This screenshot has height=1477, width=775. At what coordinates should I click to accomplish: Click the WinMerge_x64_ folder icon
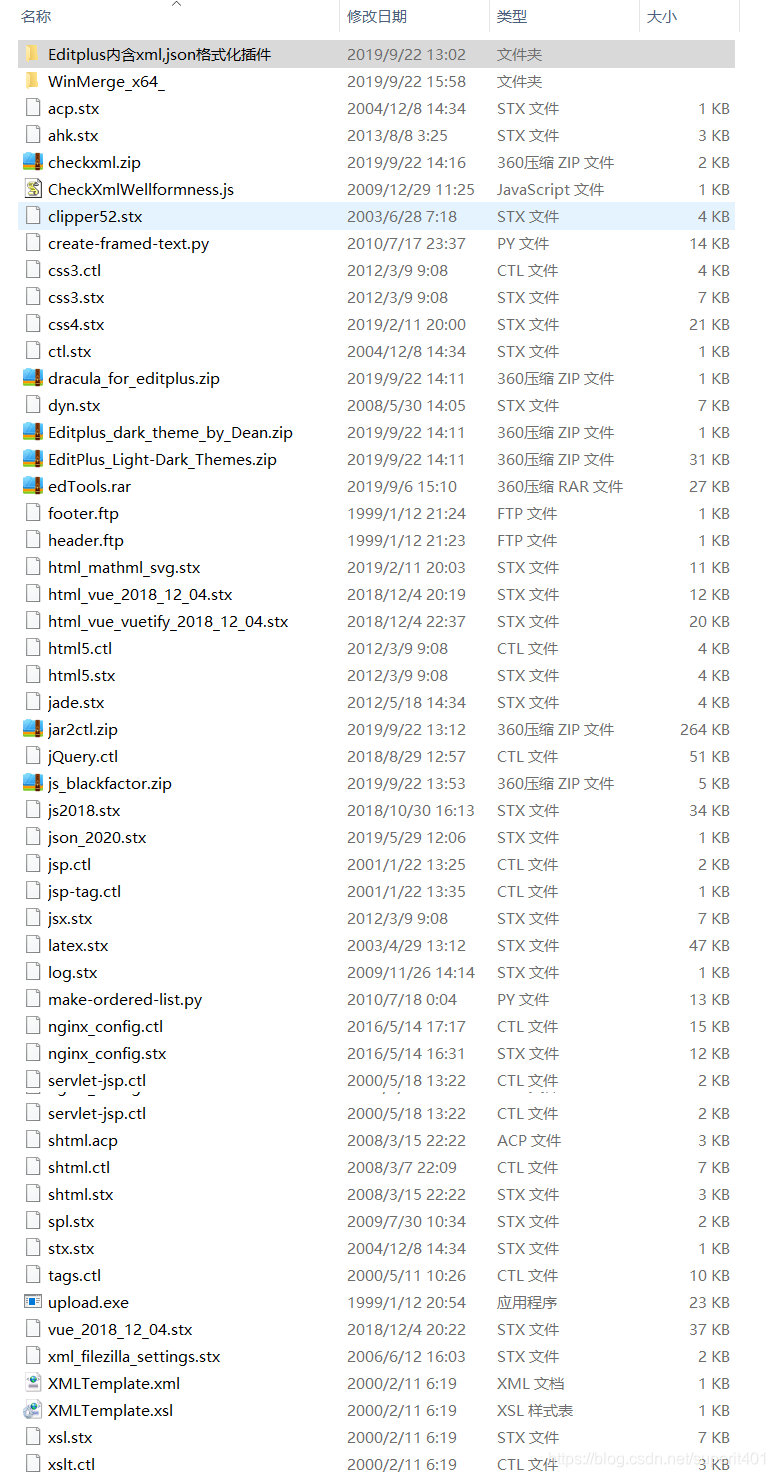tap(32, 81)
